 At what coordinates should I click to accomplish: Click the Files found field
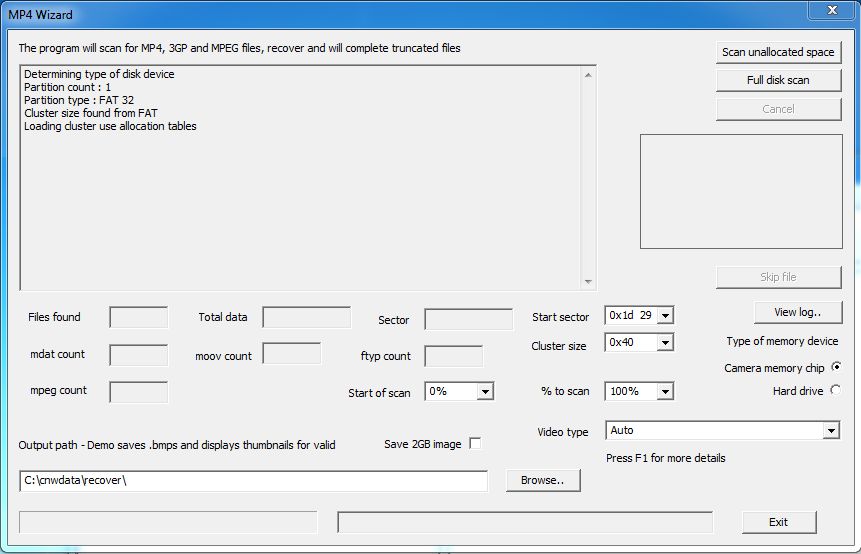pos(138,318)
